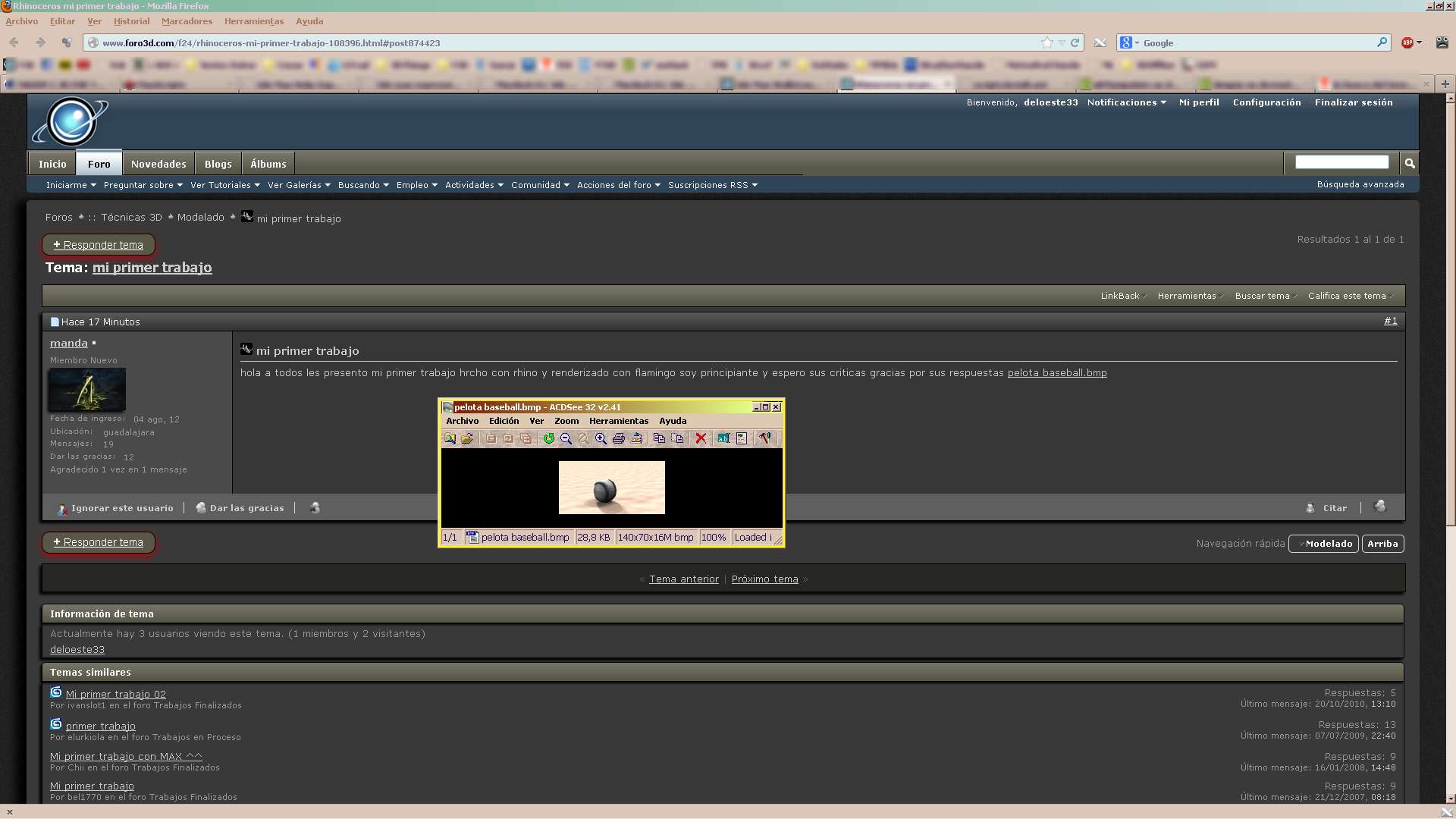Open the Zoom menu in ACDSee

point(566,421)
